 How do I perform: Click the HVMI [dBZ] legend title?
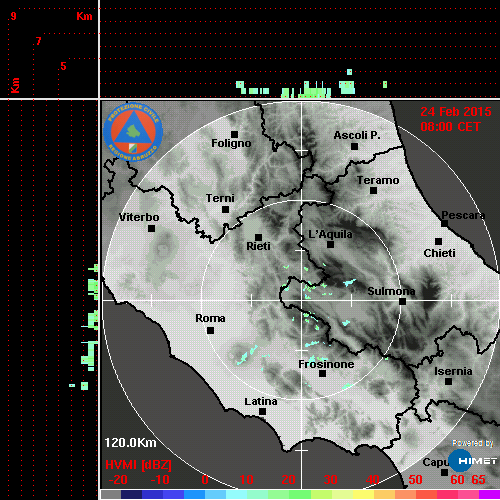click(x=138, y=465)
